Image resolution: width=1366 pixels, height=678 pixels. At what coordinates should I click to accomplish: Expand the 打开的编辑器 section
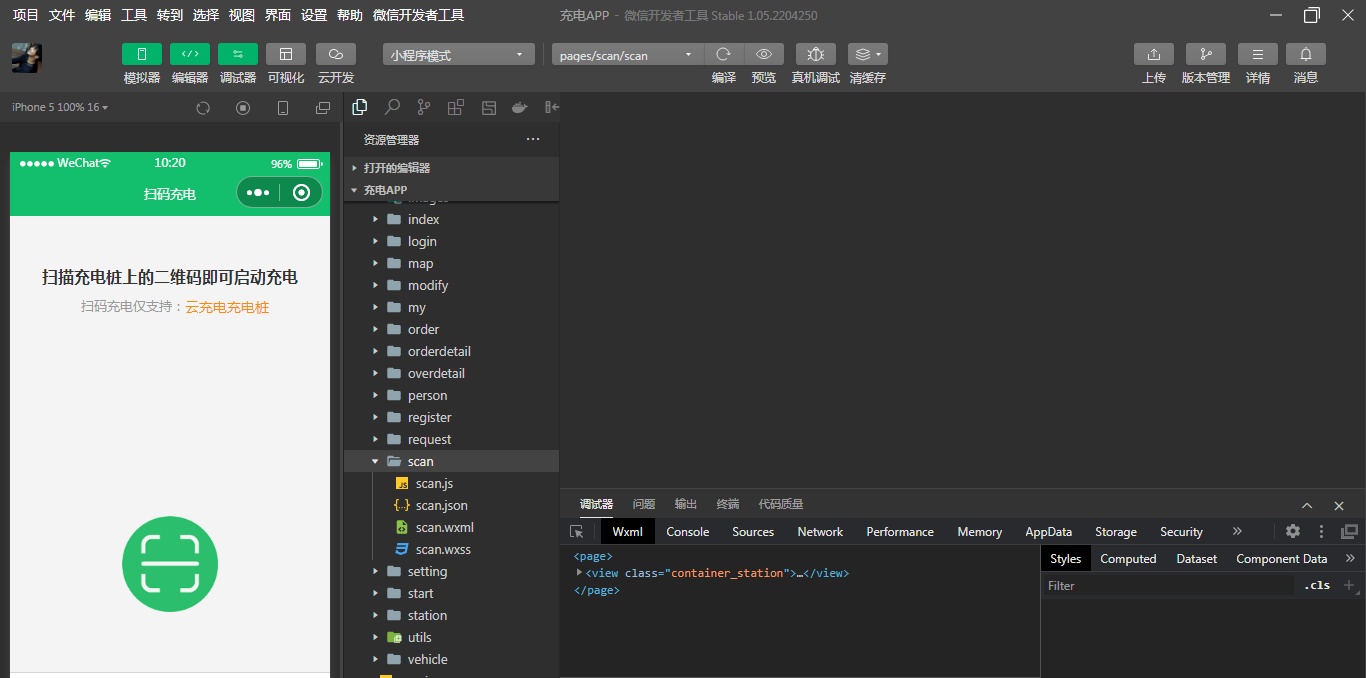pyautogui.click(x=451, y=168)
